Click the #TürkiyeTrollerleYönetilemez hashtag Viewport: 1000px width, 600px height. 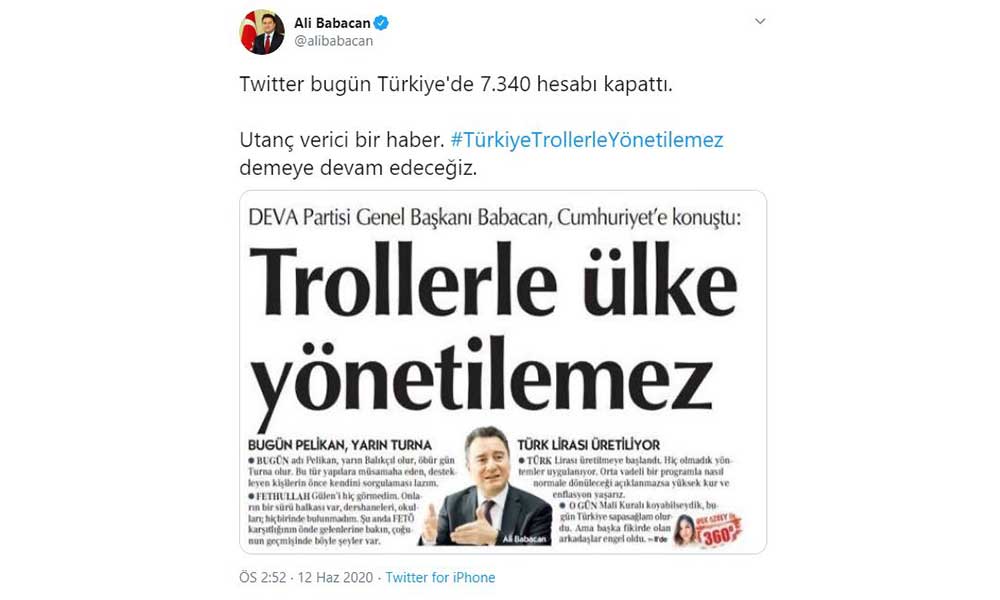(587, 140)
